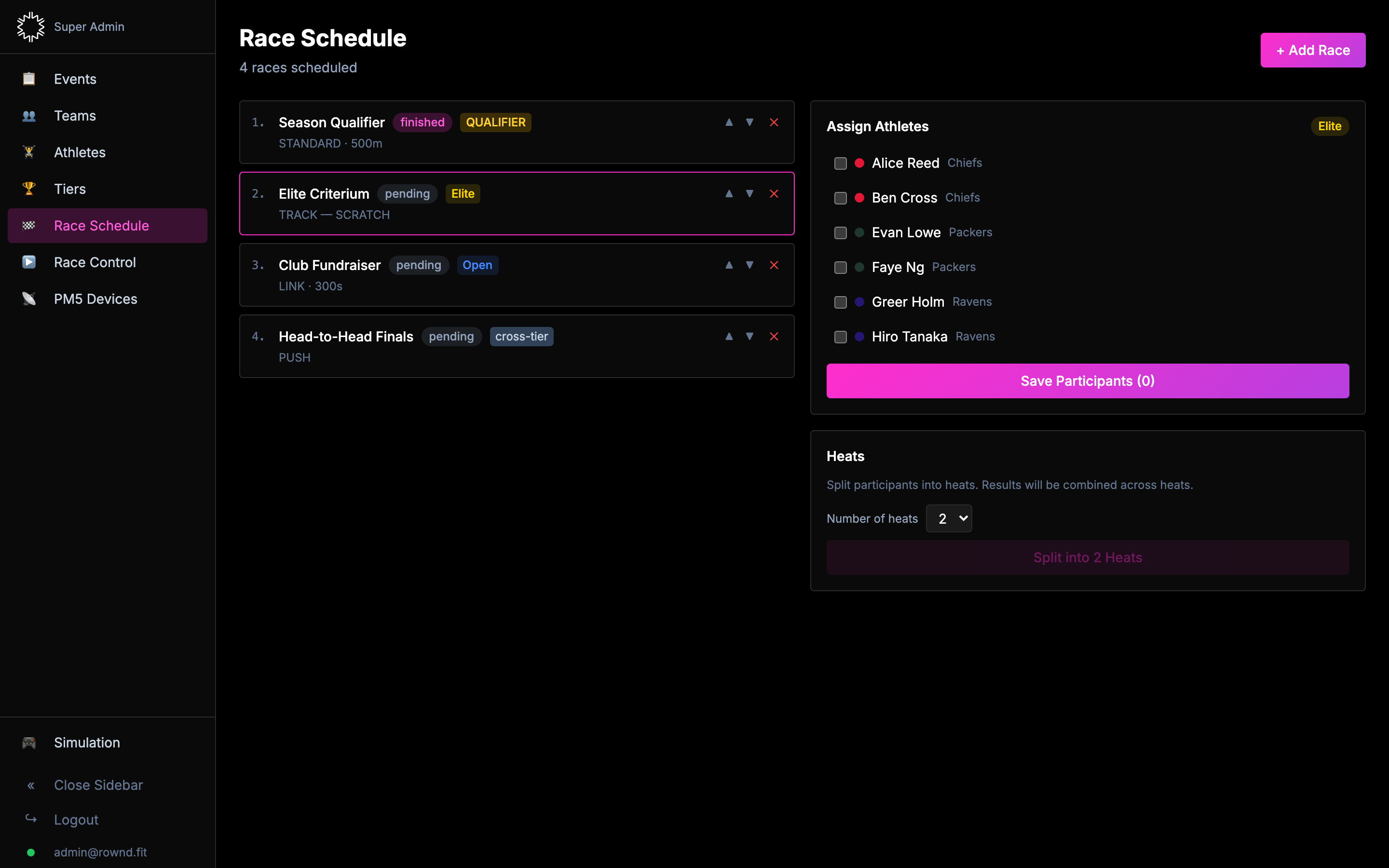The image size is (1389, 868).
Task: Move Club Fundraiser down in the schedule
Action: (749, 265)
